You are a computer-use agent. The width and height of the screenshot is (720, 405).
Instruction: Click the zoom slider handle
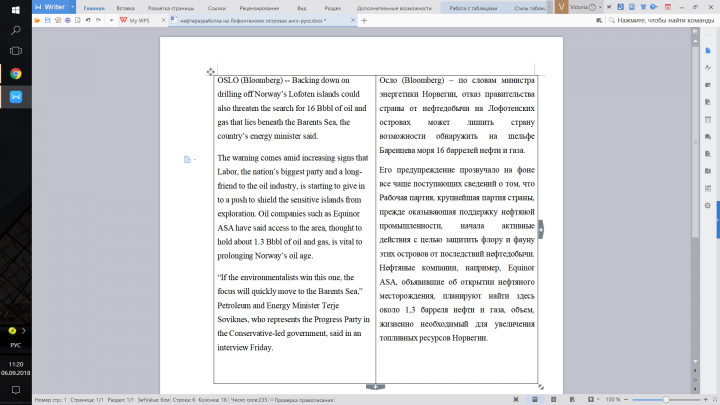(666, 400)
